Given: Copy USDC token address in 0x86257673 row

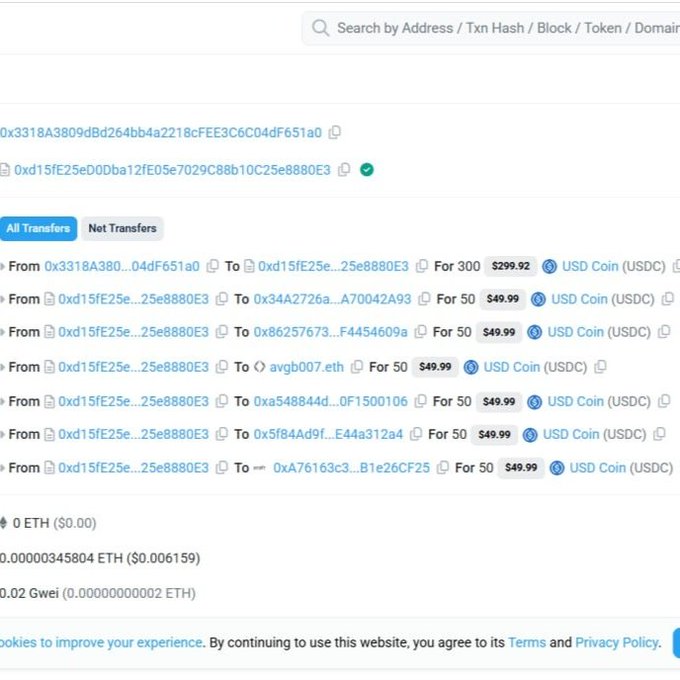Looking at the screenshot, I should 664,332.
